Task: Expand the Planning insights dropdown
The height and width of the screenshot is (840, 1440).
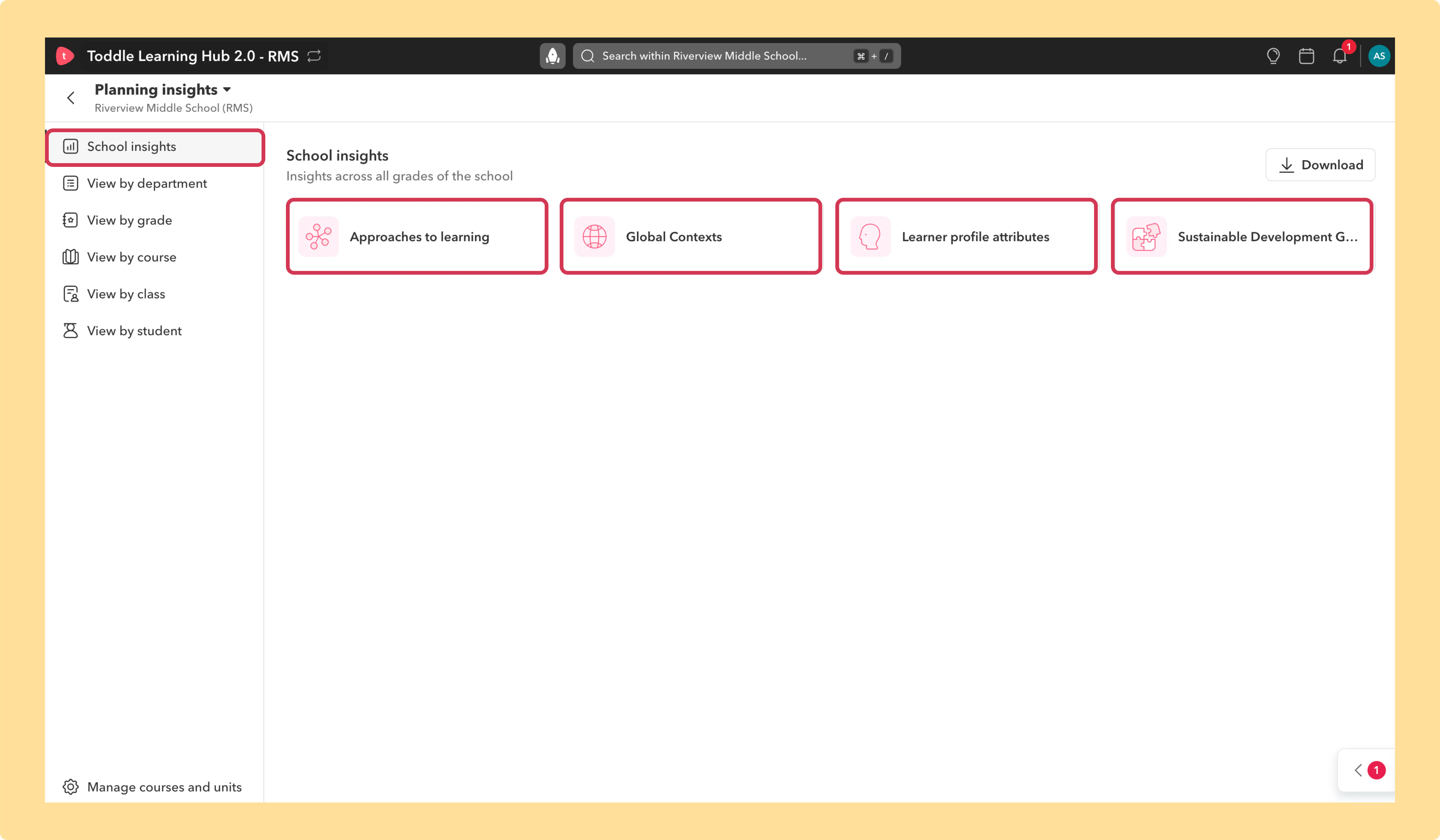Action: [227, 90]
